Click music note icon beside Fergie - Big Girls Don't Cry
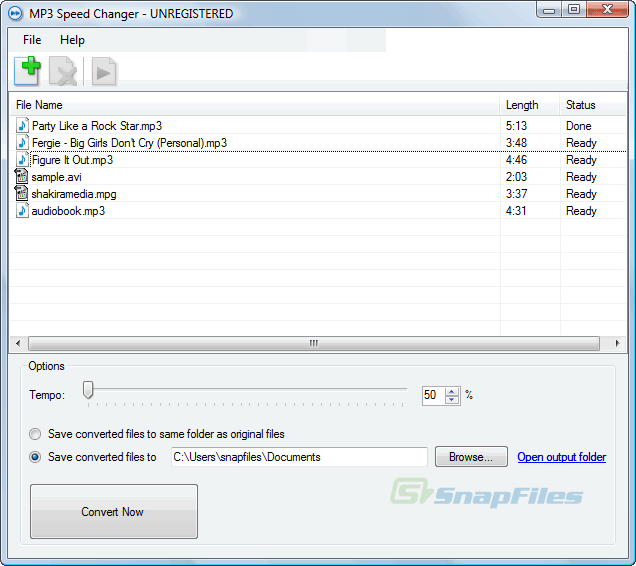The image size is (636, 566). click(22, 142)
